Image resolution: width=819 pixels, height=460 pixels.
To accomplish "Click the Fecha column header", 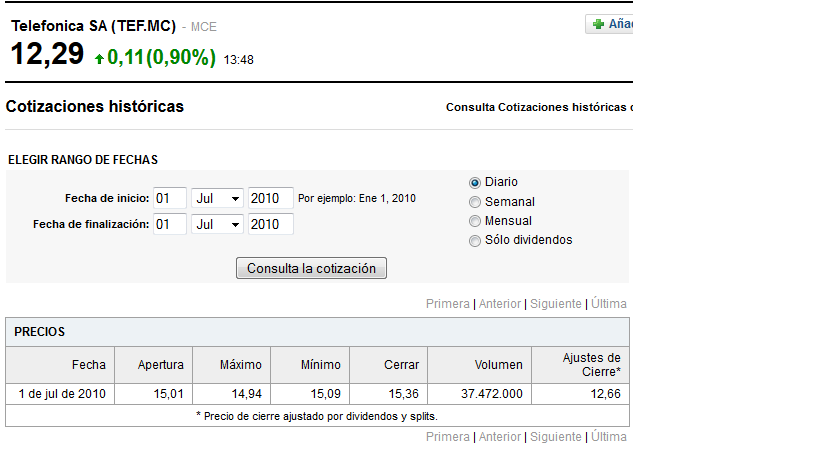I will [x=60, y=365].
